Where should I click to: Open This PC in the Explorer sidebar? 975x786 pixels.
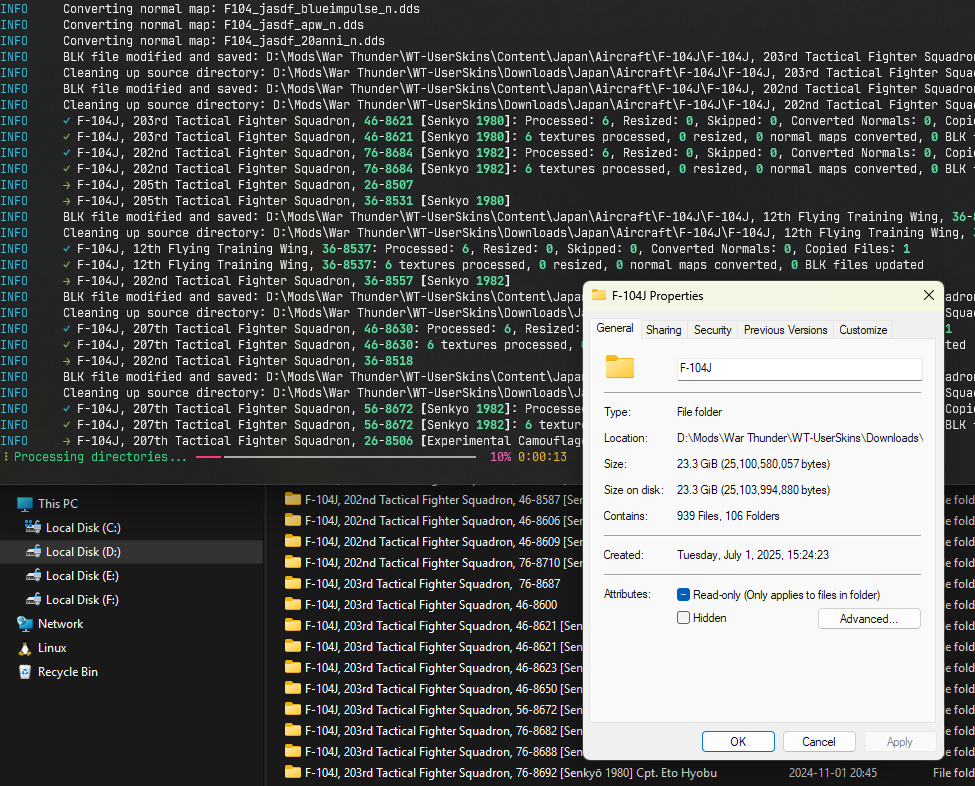coord(58,504)
